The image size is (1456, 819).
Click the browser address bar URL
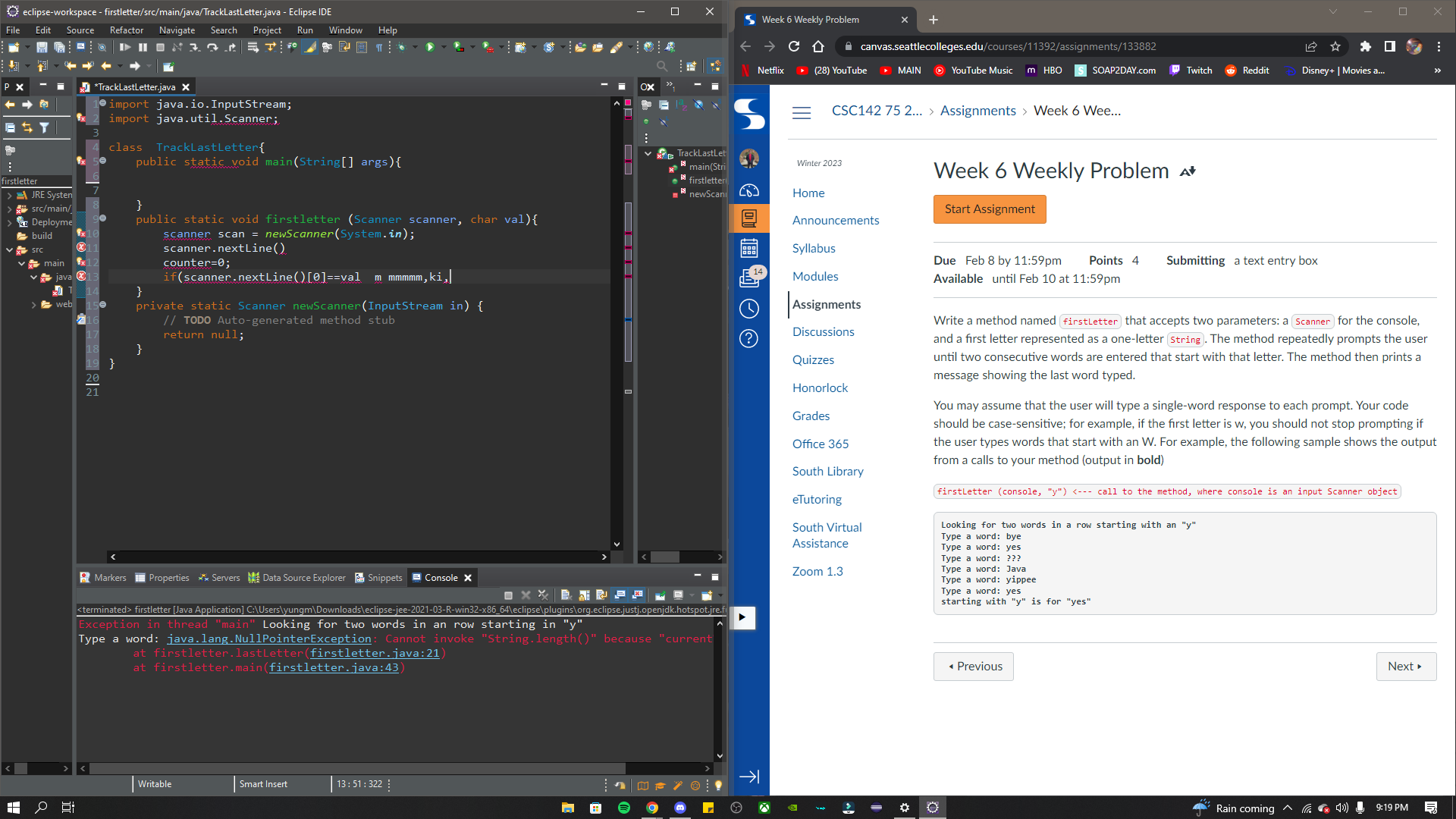pos(1007,47)
